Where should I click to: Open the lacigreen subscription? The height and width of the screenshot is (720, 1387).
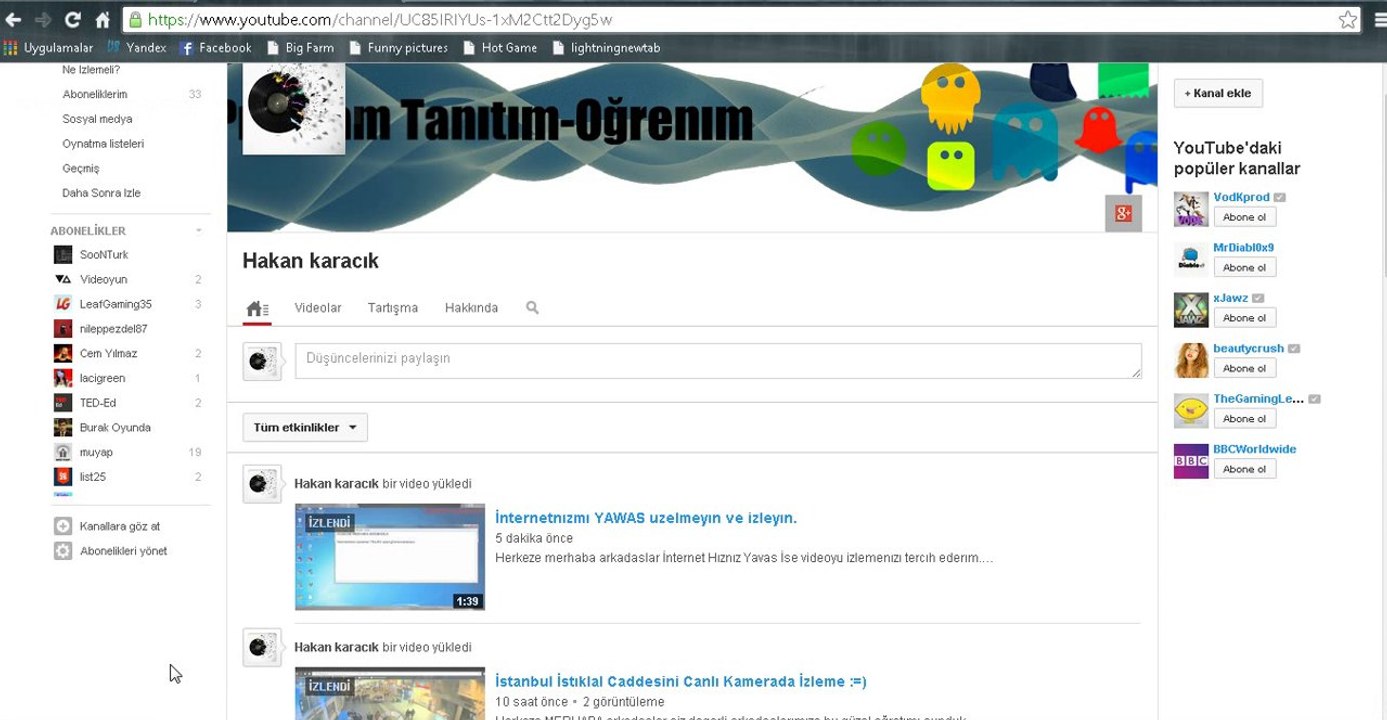(102, 378)
